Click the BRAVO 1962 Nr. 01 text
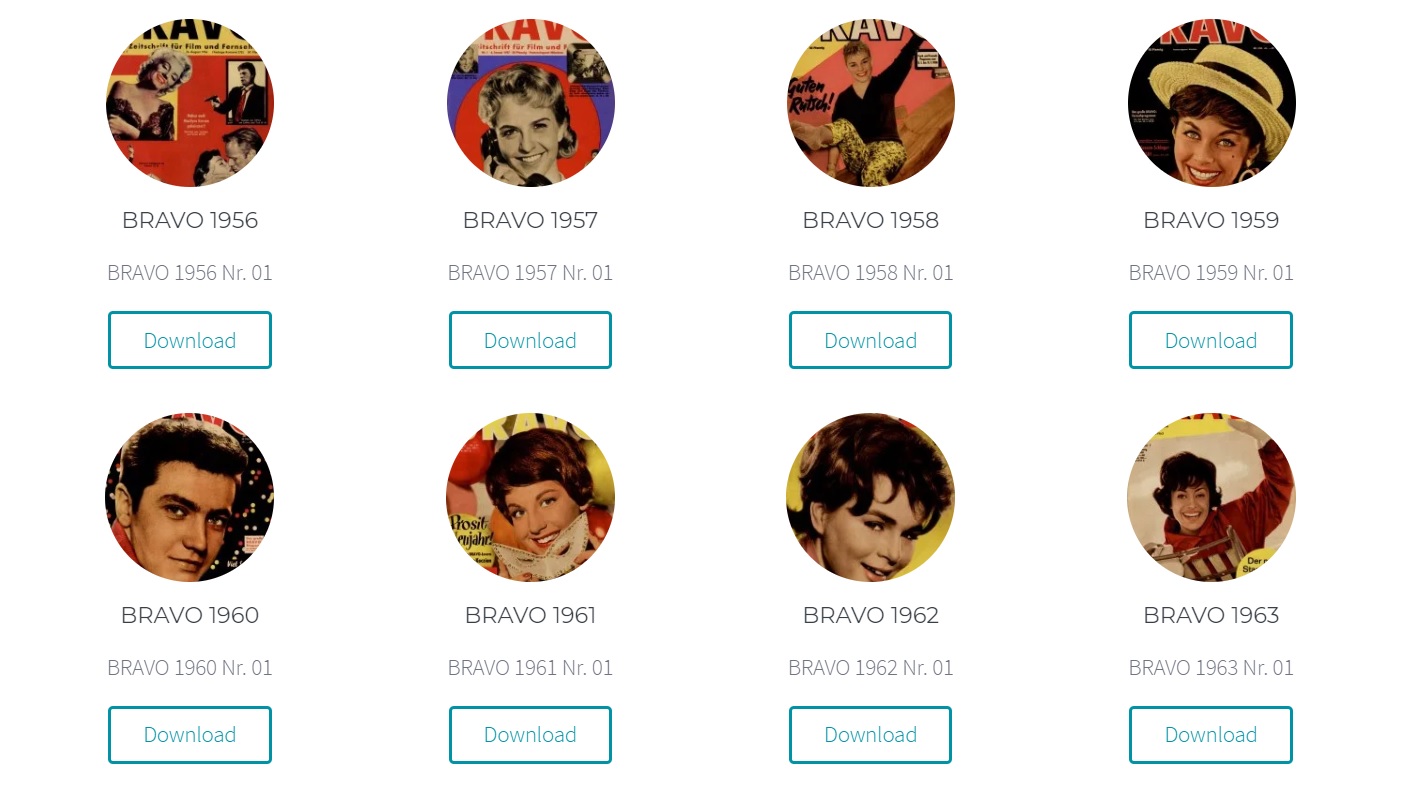The height and width of the screenshot is (808, 1401). click(871, 667)
